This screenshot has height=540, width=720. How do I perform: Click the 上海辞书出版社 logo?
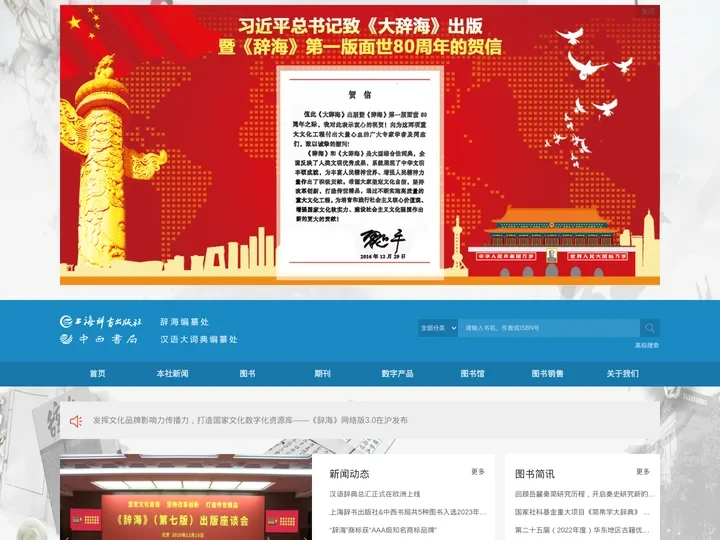[101, 321]
